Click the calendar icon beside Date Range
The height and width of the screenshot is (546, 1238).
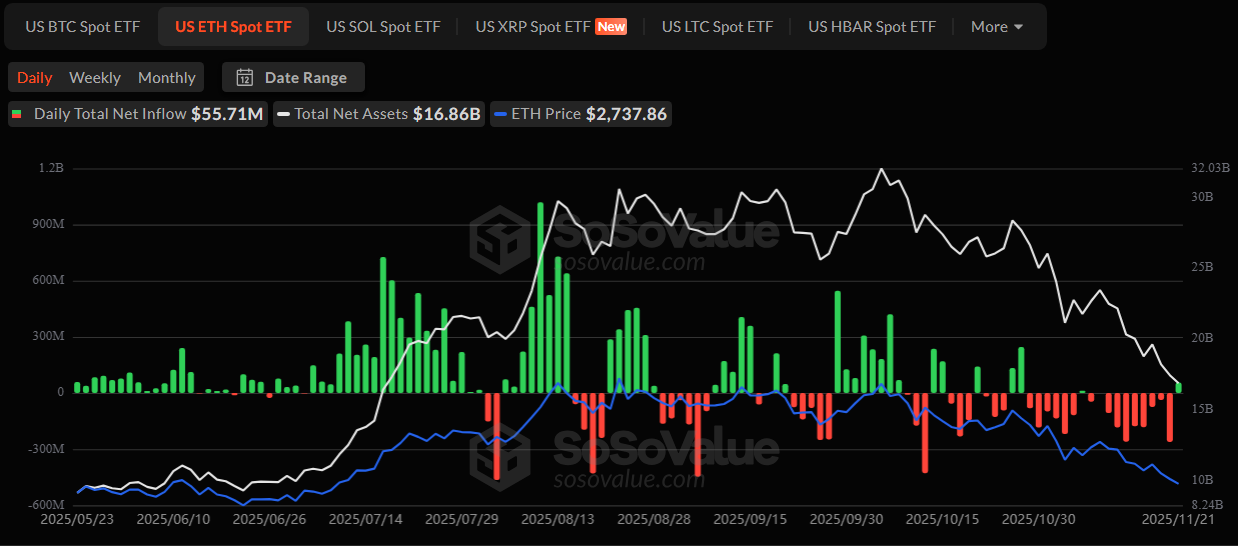[x=244, y=78]
